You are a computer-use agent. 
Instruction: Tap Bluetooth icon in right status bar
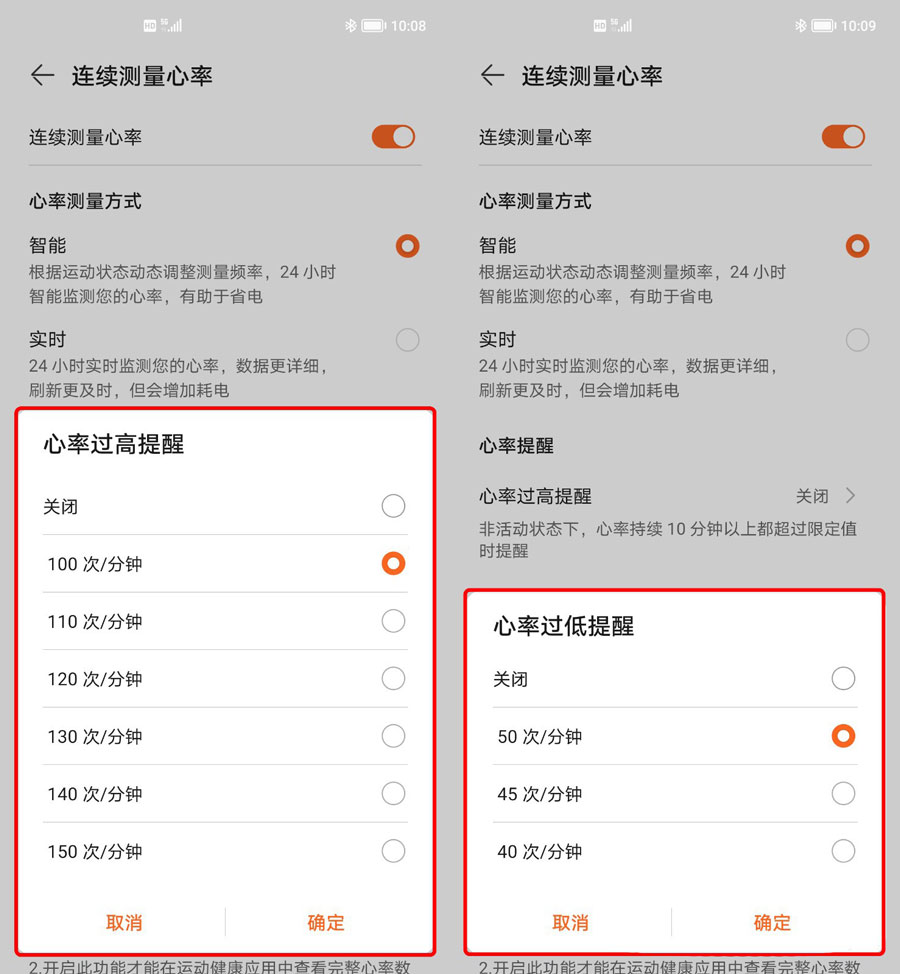point(801,25)
